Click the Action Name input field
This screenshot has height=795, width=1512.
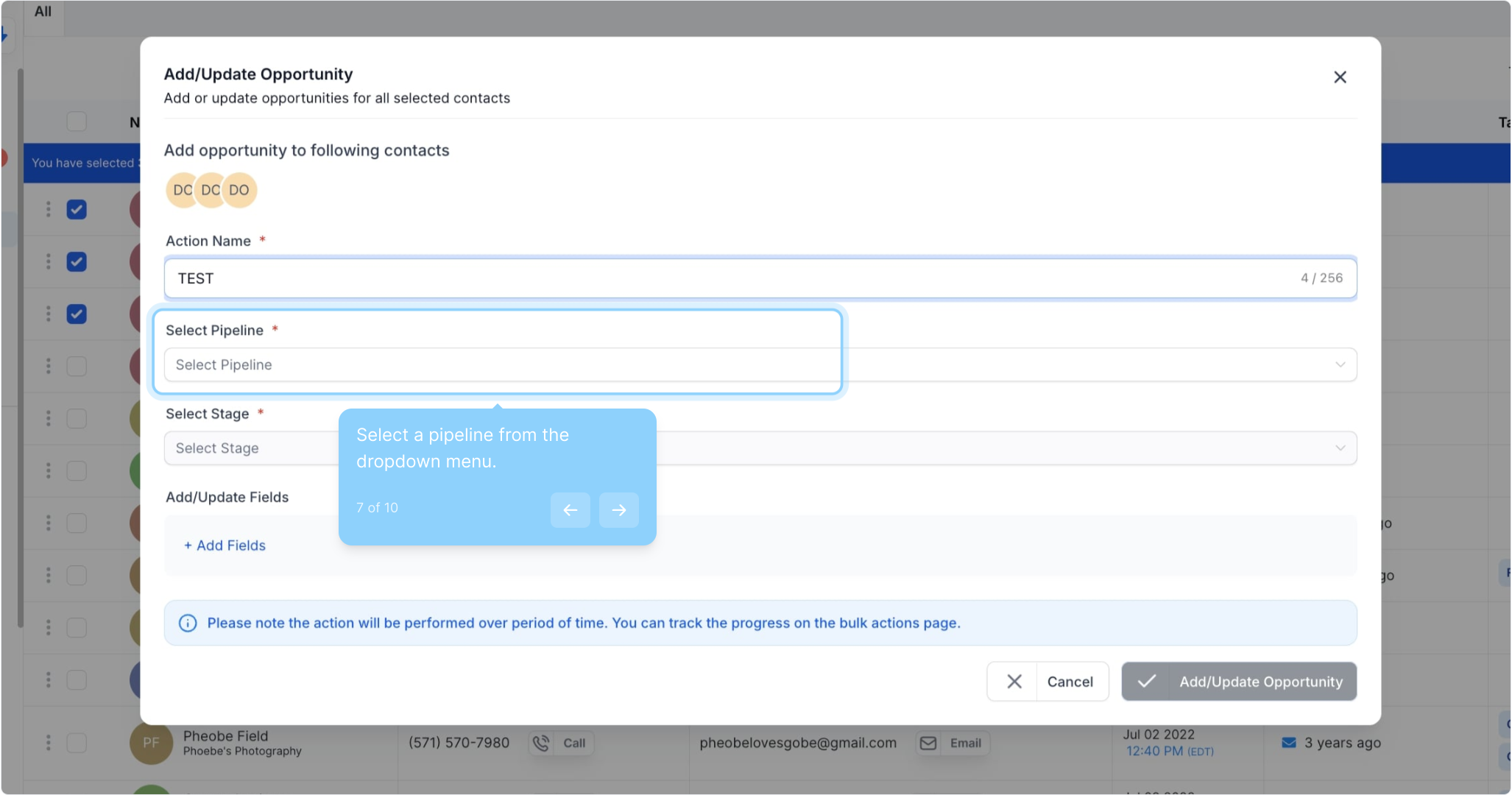[x=736, y=278]
